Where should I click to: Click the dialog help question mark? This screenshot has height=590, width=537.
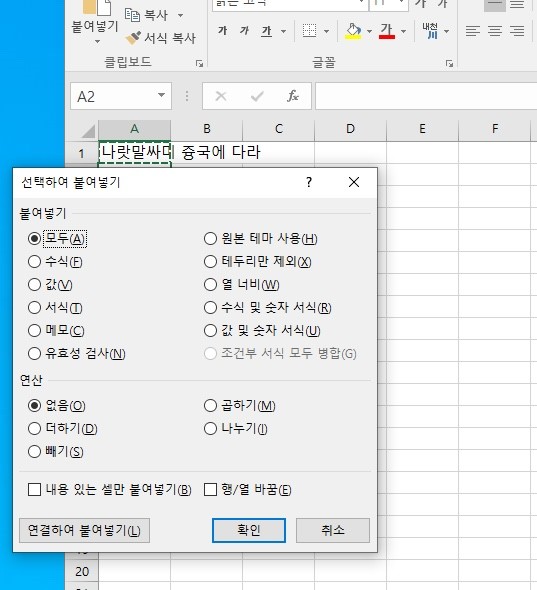tap(309, 182)
